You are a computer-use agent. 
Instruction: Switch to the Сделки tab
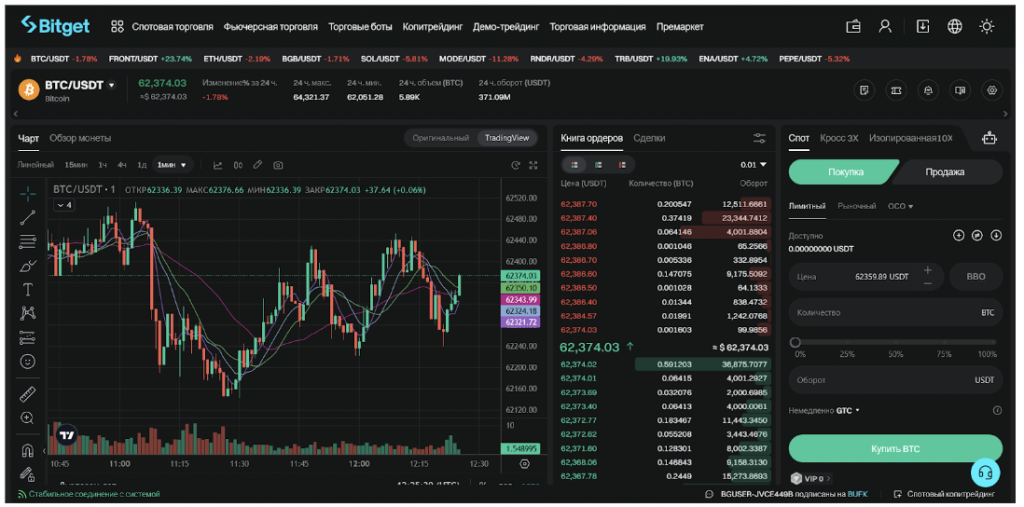tap(649, 138)
